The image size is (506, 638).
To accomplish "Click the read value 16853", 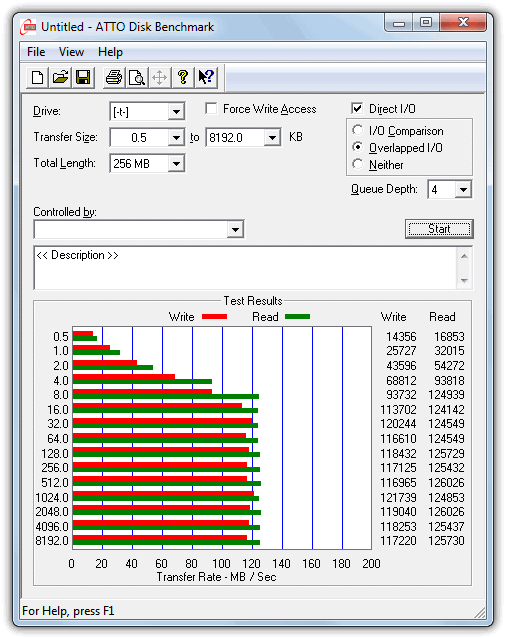I will pyautogui.click(x=449, y=337).
